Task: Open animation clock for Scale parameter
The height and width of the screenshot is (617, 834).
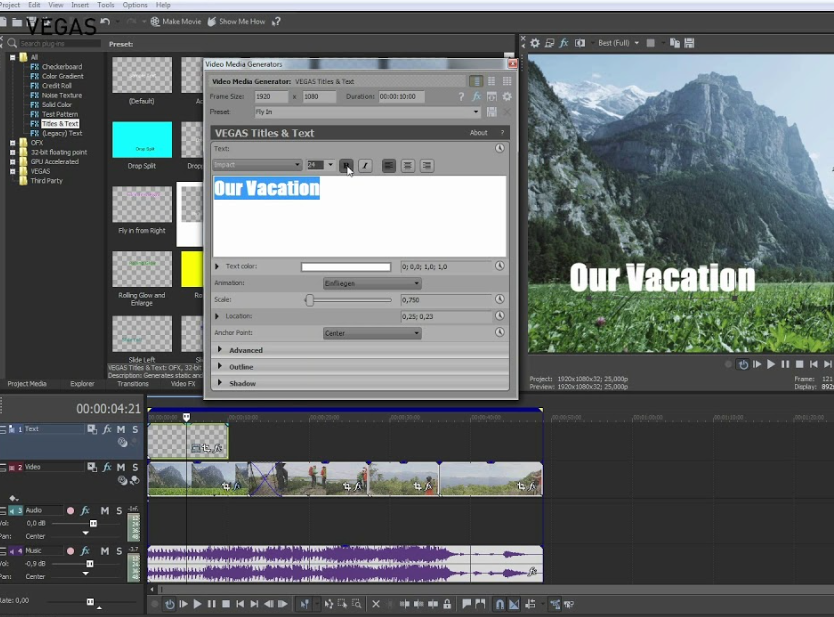Action: click(x=499, y=299)
